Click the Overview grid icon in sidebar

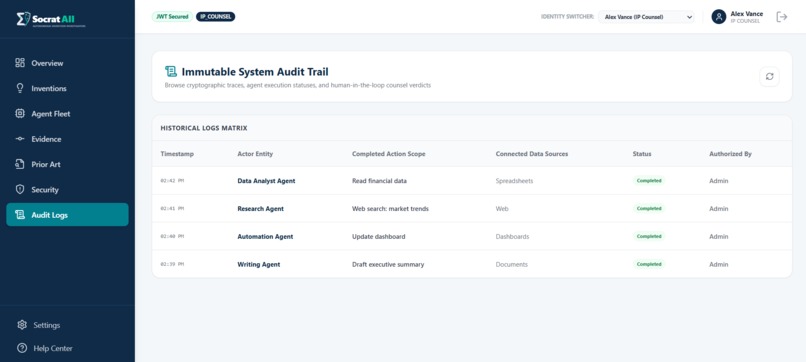[20, 63]
